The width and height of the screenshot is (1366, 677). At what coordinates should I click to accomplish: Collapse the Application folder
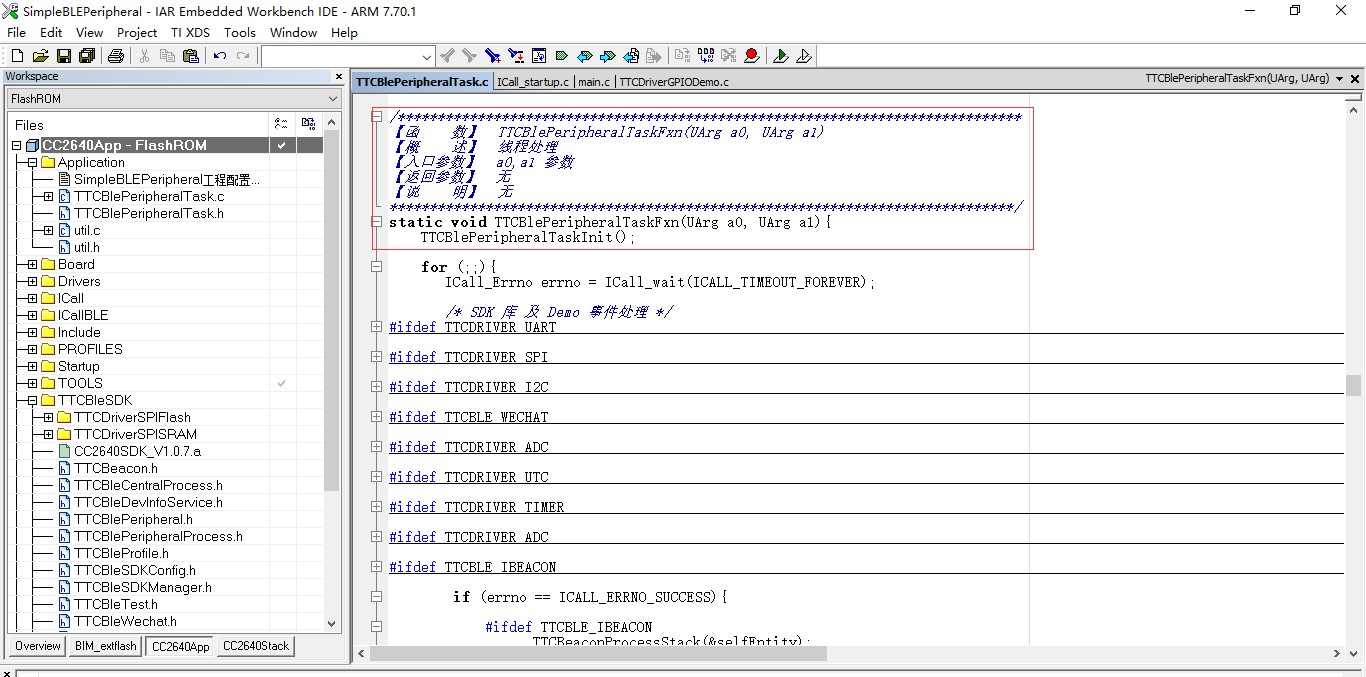coord(32,162)
